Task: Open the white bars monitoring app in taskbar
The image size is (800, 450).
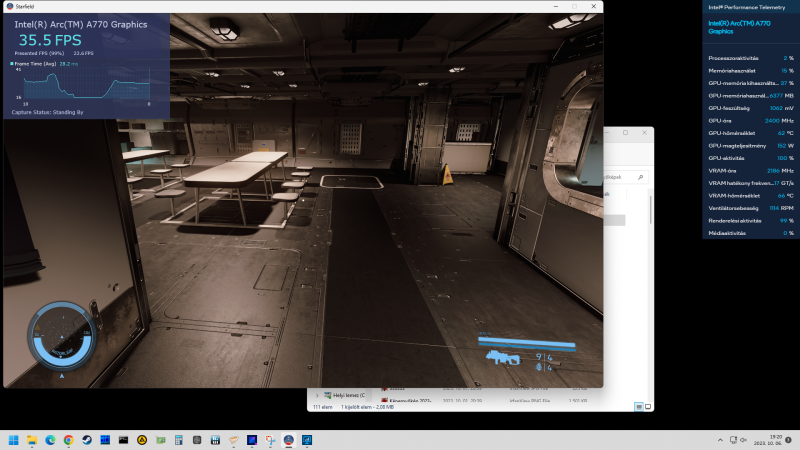Action: [215, 440]
